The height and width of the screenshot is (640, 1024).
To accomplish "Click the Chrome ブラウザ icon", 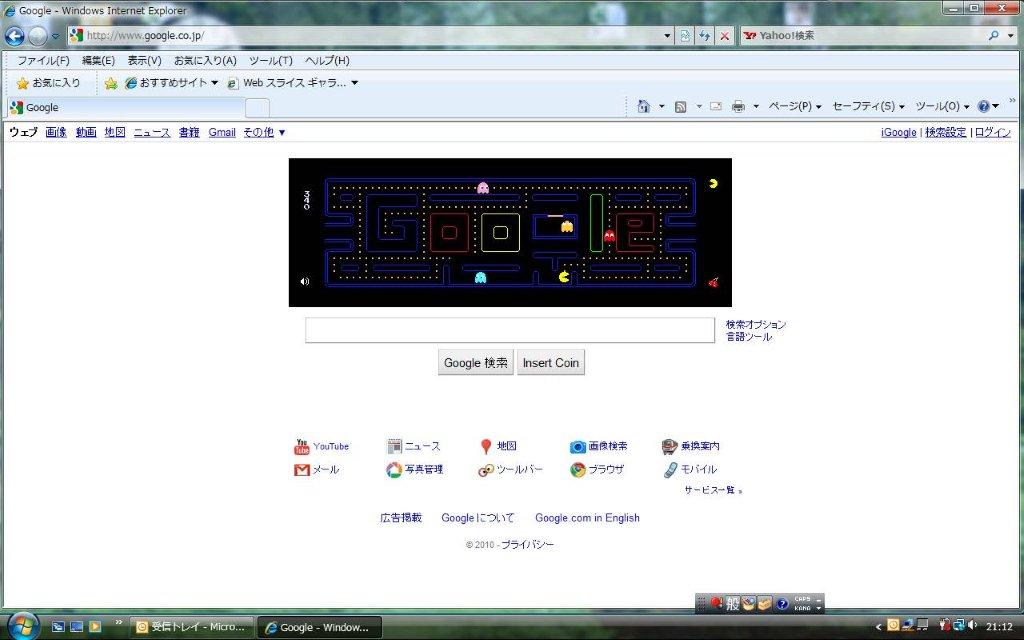I will [x=578, y=470].
